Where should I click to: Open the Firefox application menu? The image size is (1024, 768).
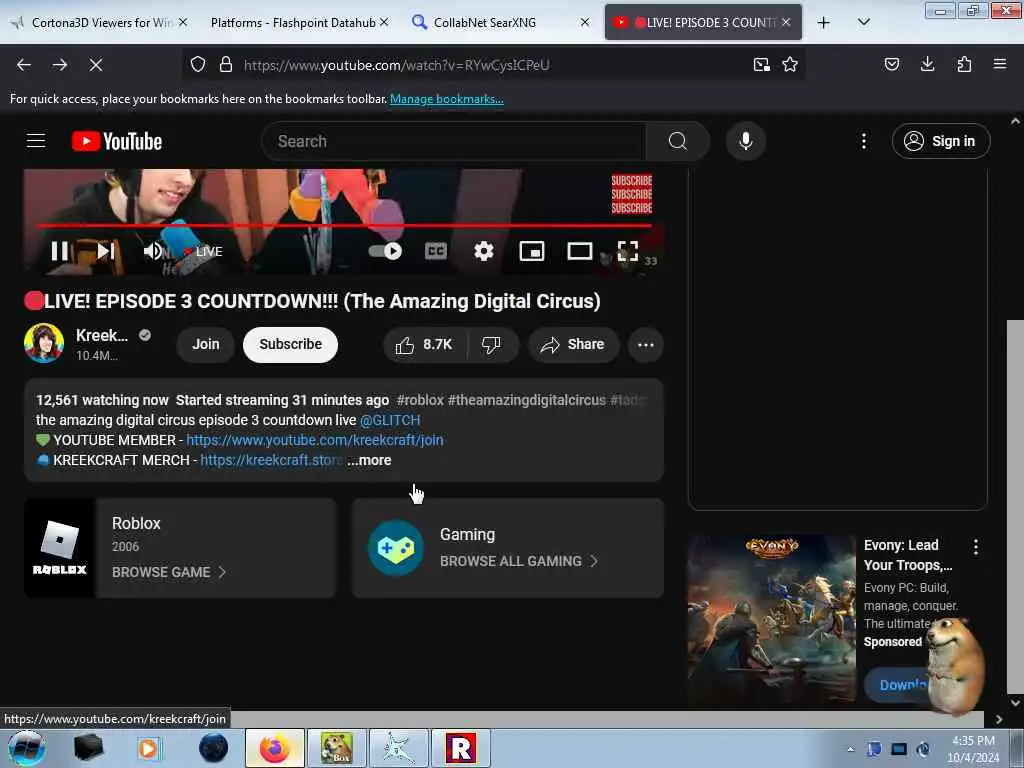[x=999, y=64]
